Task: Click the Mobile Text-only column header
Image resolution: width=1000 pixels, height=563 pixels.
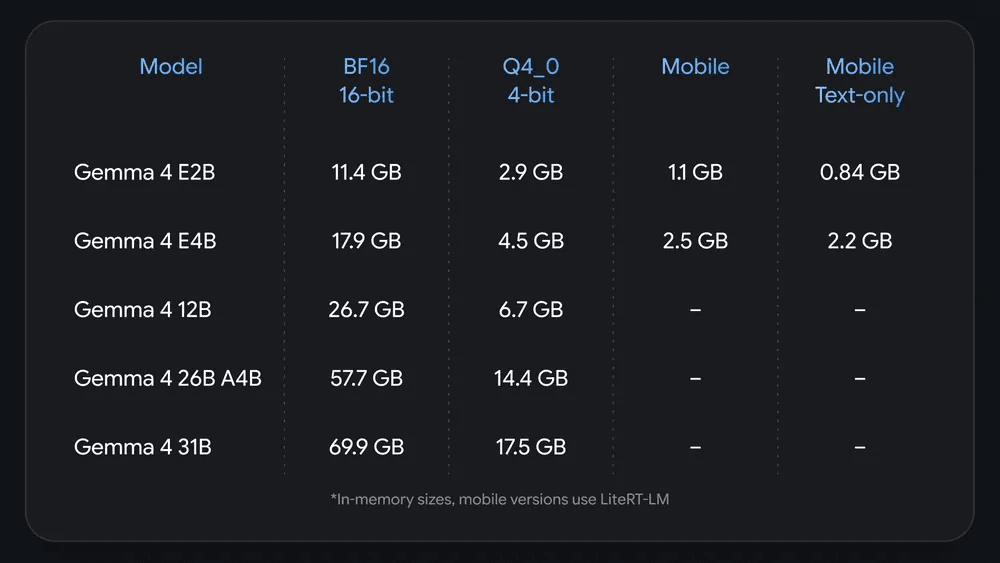Action: coord(860,80)
